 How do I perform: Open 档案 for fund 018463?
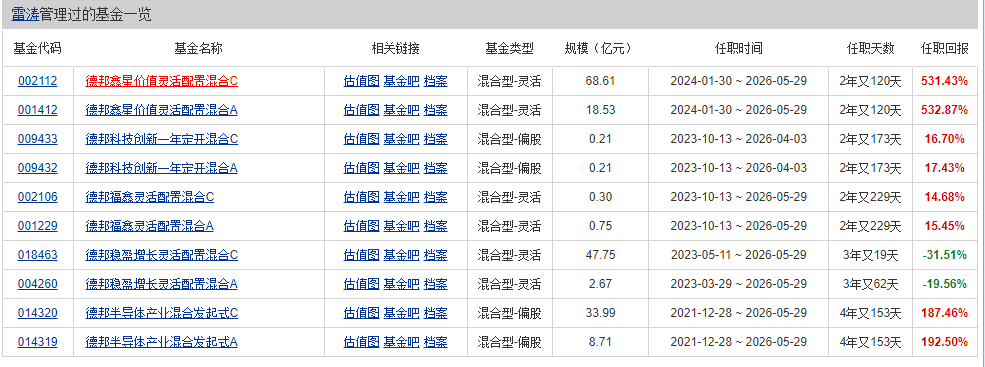[x=435, y=255]
